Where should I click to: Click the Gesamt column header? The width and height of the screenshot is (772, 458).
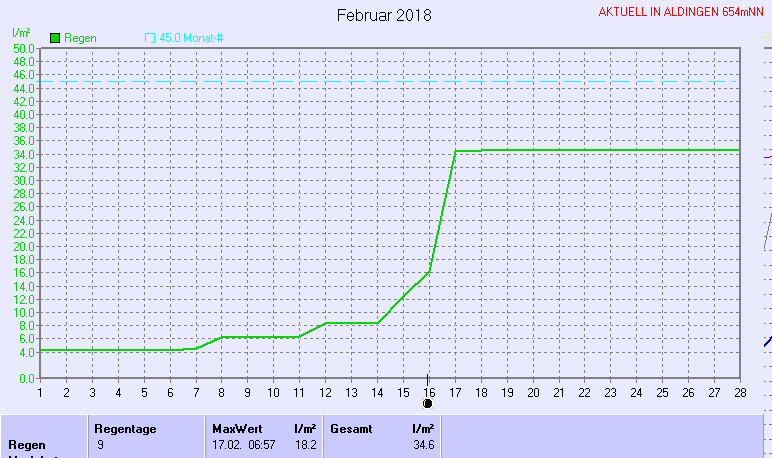click(x=351, y=428)
